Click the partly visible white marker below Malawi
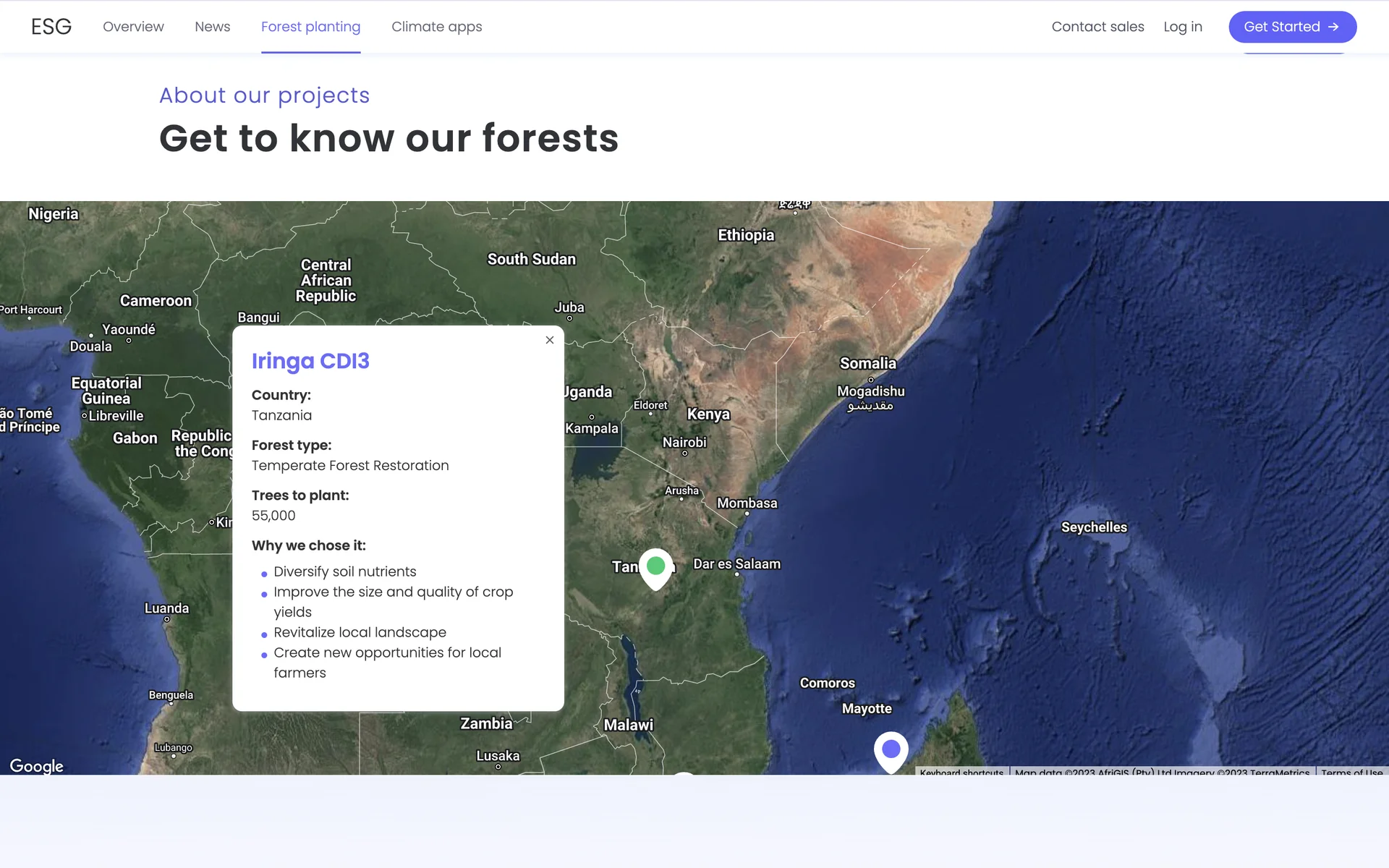Image resolution: width=1389 pixels, height=868 pixels. click(683, 773)
